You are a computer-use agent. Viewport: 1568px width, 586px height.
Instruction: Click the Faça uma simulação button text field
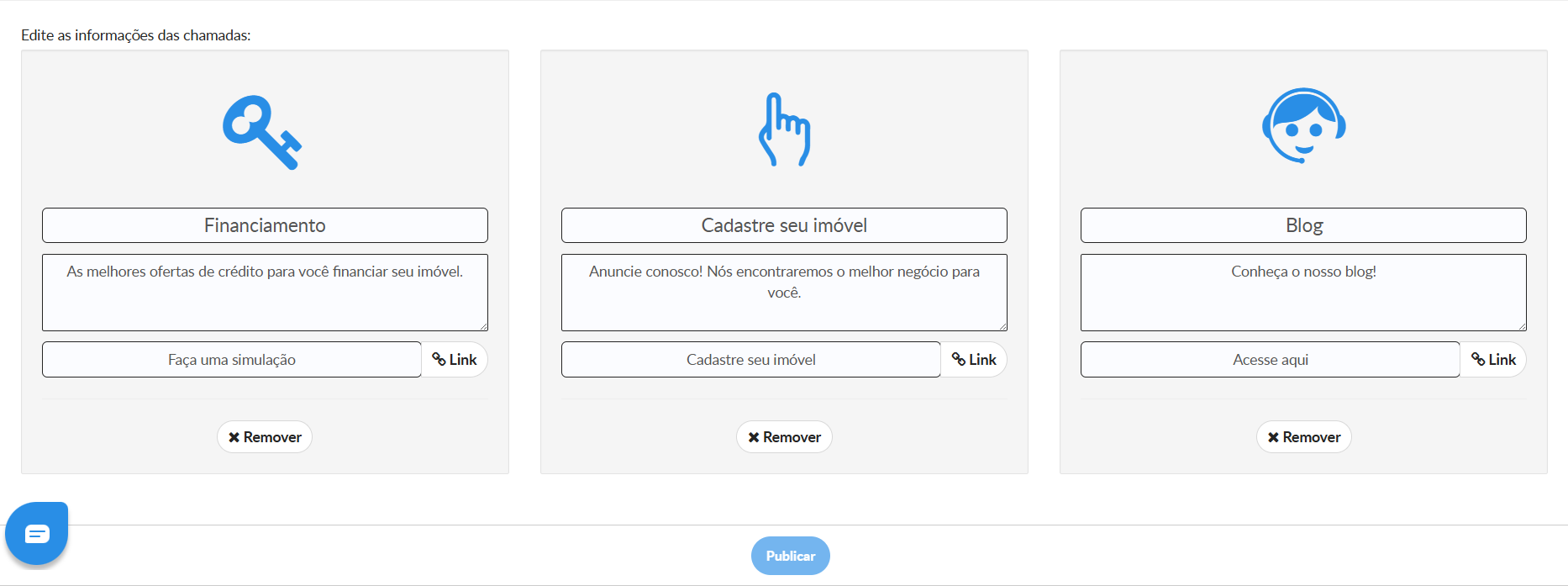pos(232,360)
